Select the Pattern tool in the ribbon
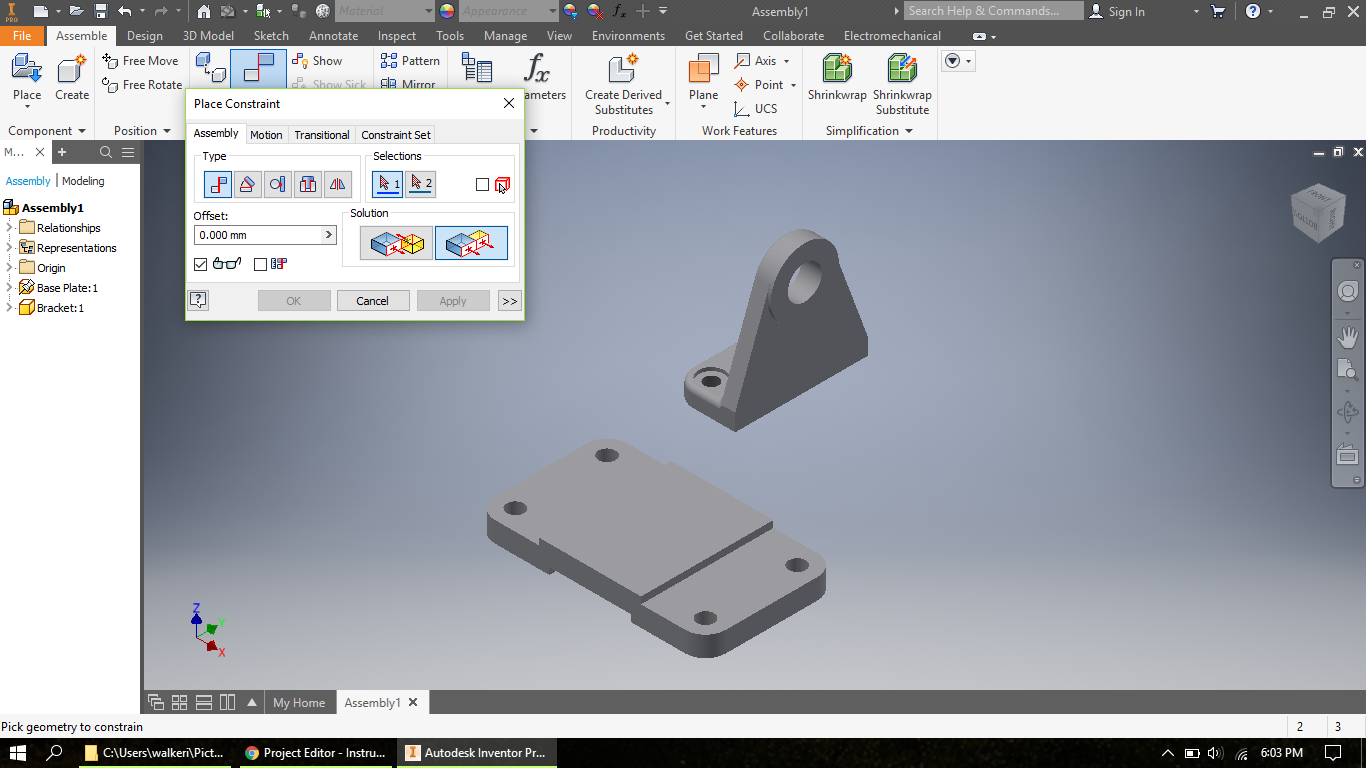The width and height of the screenshot is (1366, 768). tap(411, 60)
